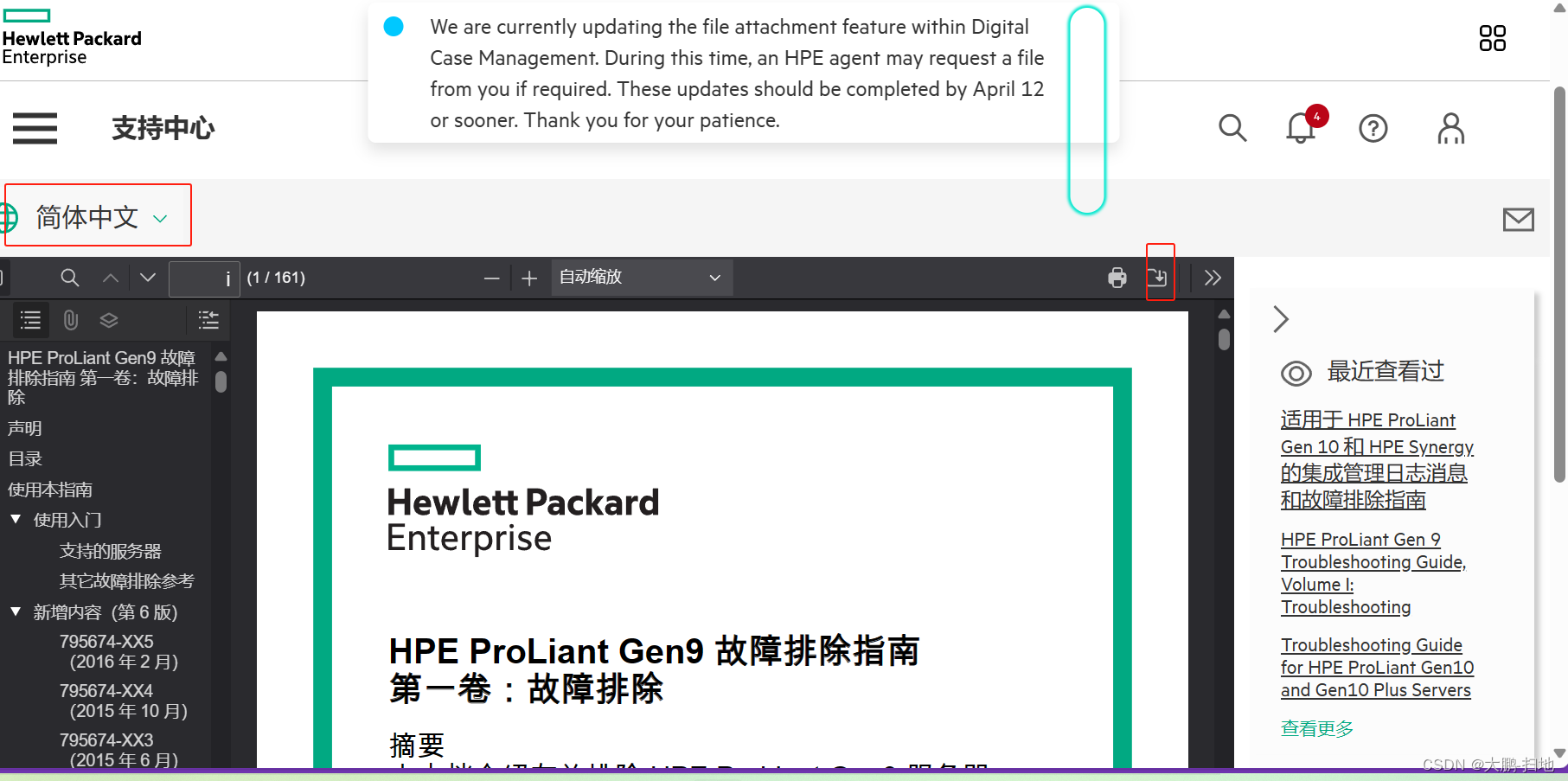The height and width of the screenshot is (781, 1568).
Task: Collapse the 新增内容 (第 6 版) section
Action: coord(16,611)
